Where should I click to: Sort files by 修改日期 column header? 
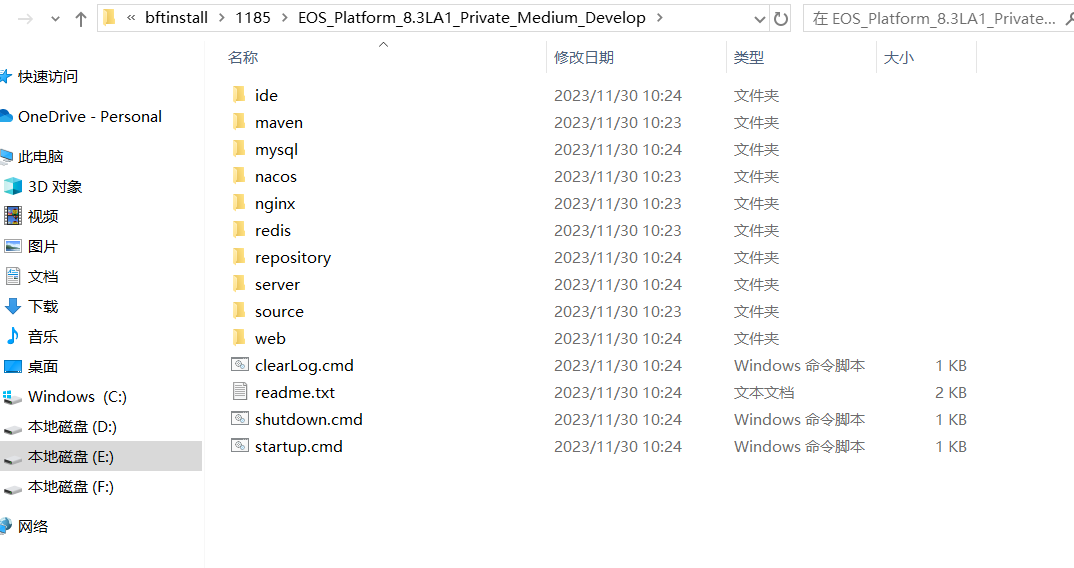click(584, 58)
